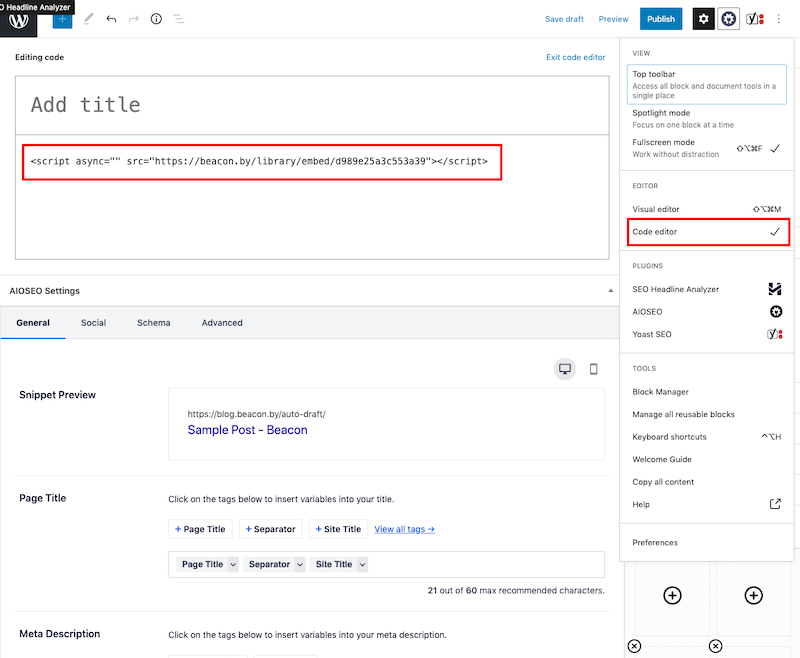Open the Schema tab
Screen dimensions: 800x658
[x=154, y=323]
